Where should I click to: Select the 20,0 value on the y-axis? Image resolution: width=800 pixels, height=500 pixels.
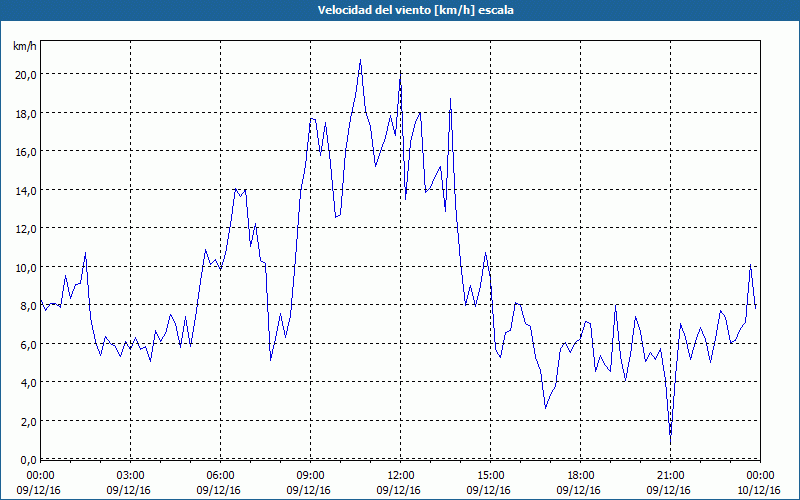click(x=26, y=74)
